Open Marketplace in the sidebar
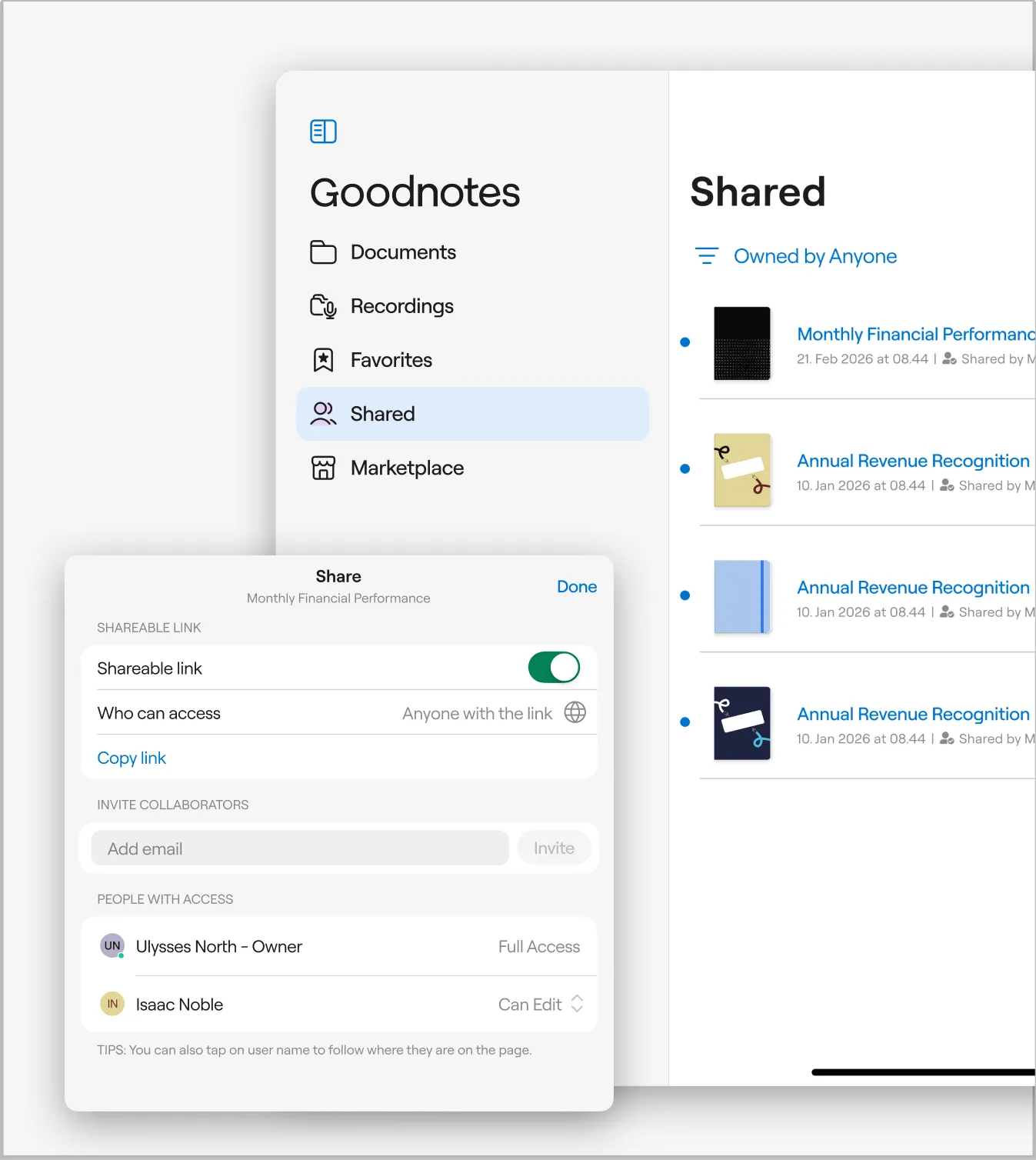Screen dimensions: 1036x1160 click(472, 468)
